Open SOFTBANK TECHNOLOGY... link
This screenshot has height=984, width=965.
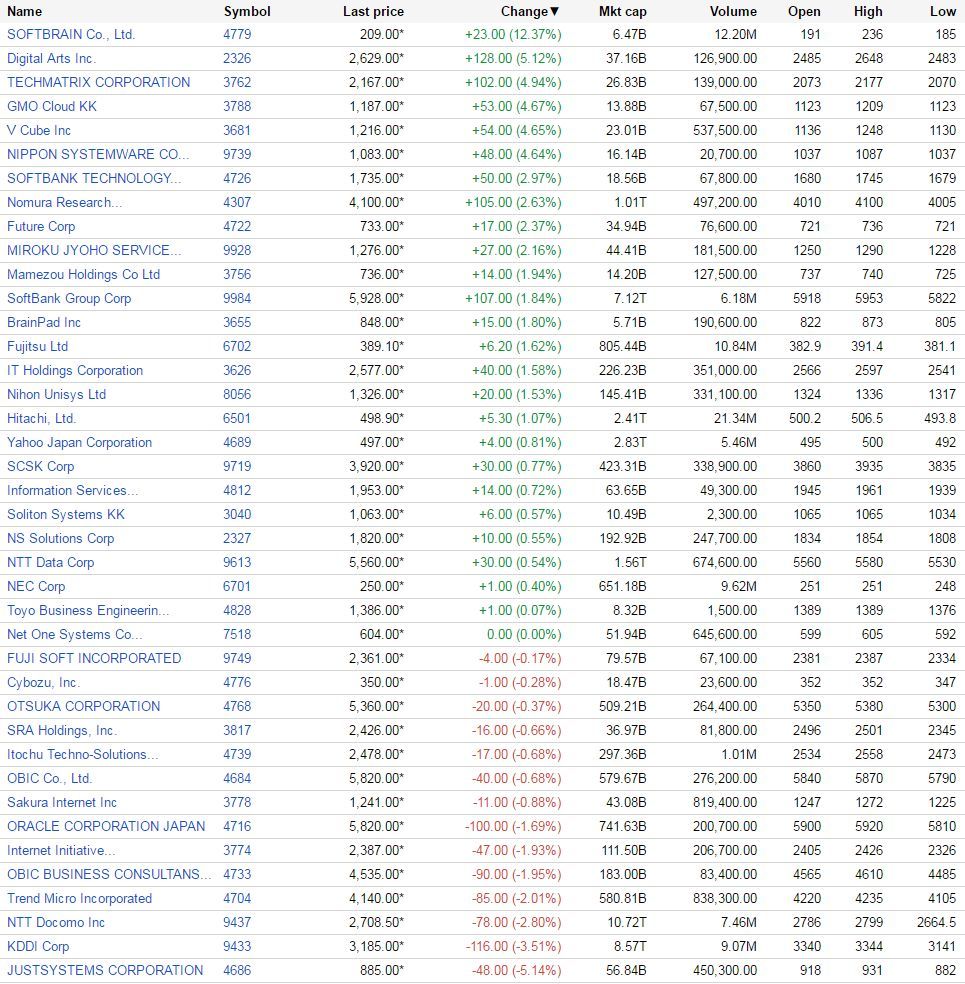point(94,178)
